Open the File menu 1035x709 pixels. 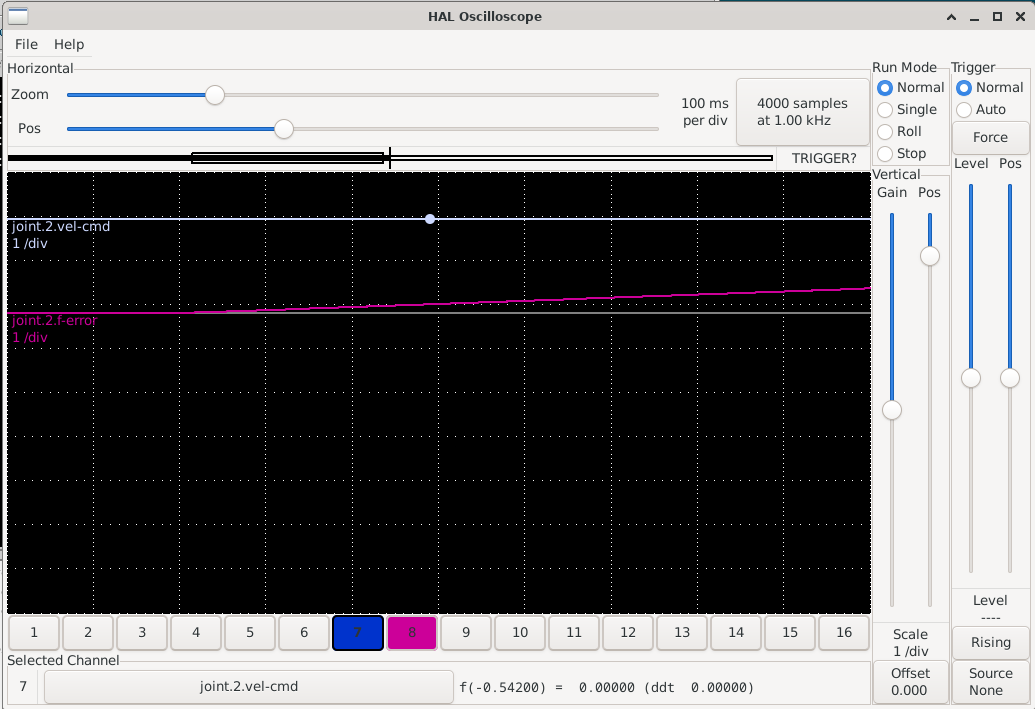coord(26,44)
